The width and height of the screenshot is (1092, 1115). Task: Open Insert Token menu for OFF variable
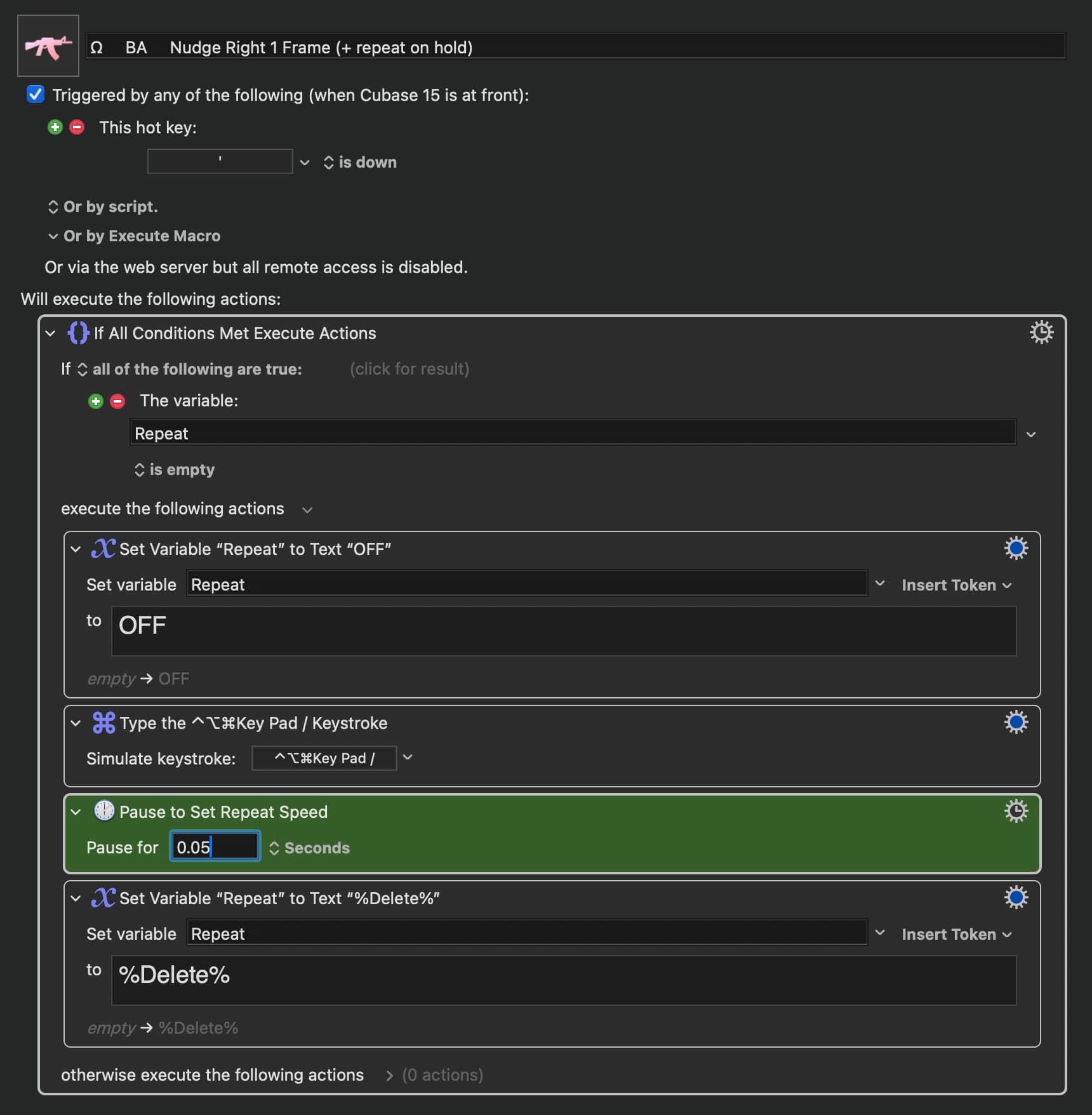956,585
